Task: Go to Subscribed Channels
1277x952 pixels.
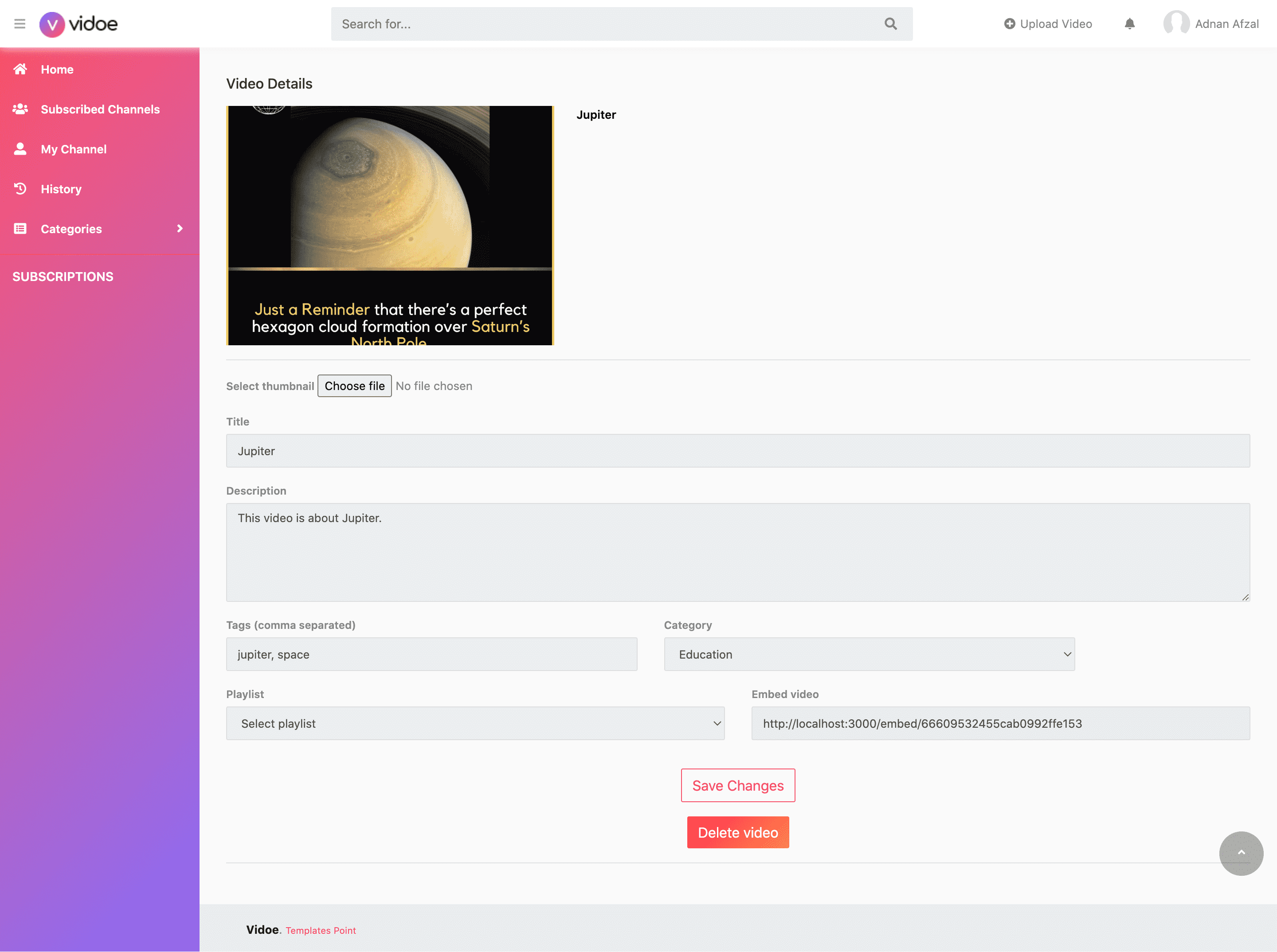Action: click(x=100, y=109)
